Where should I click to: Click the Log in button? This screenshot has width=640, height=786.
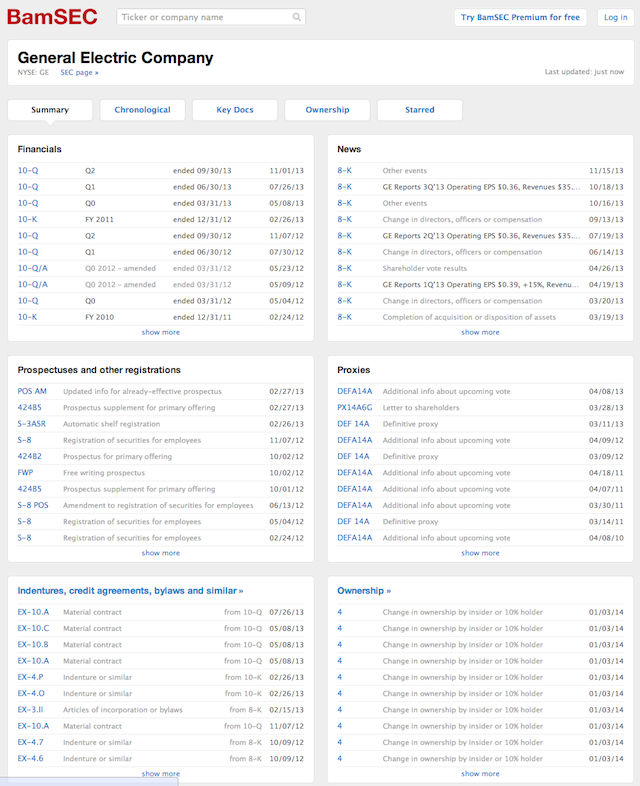pyautogui.click(x=615, y=17)
